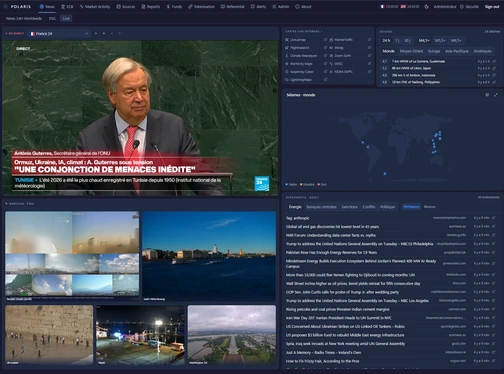504x374 pixels.
Task: Expand the Cartes Live Externes header
Action: click(304, 31)
